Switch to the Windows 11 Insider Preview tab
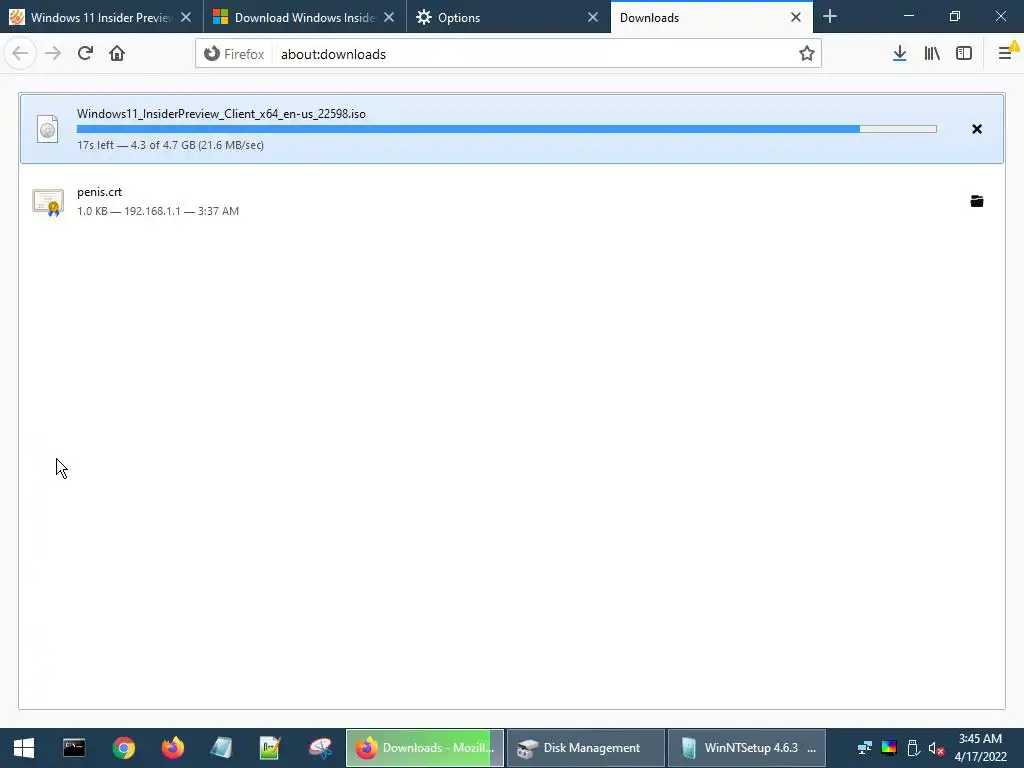The image size is (1024, 768). 101,17
